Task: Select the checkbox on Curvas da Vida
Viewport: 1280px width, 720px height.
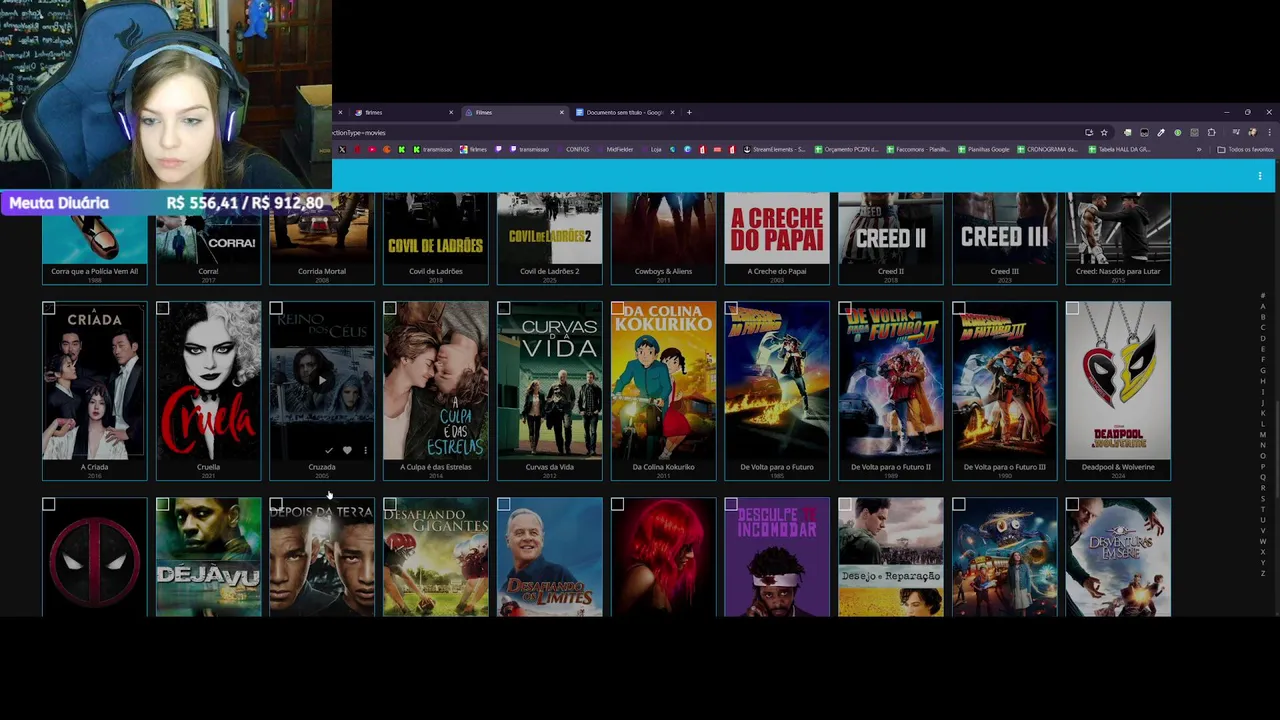Action: tap(504, 308)
